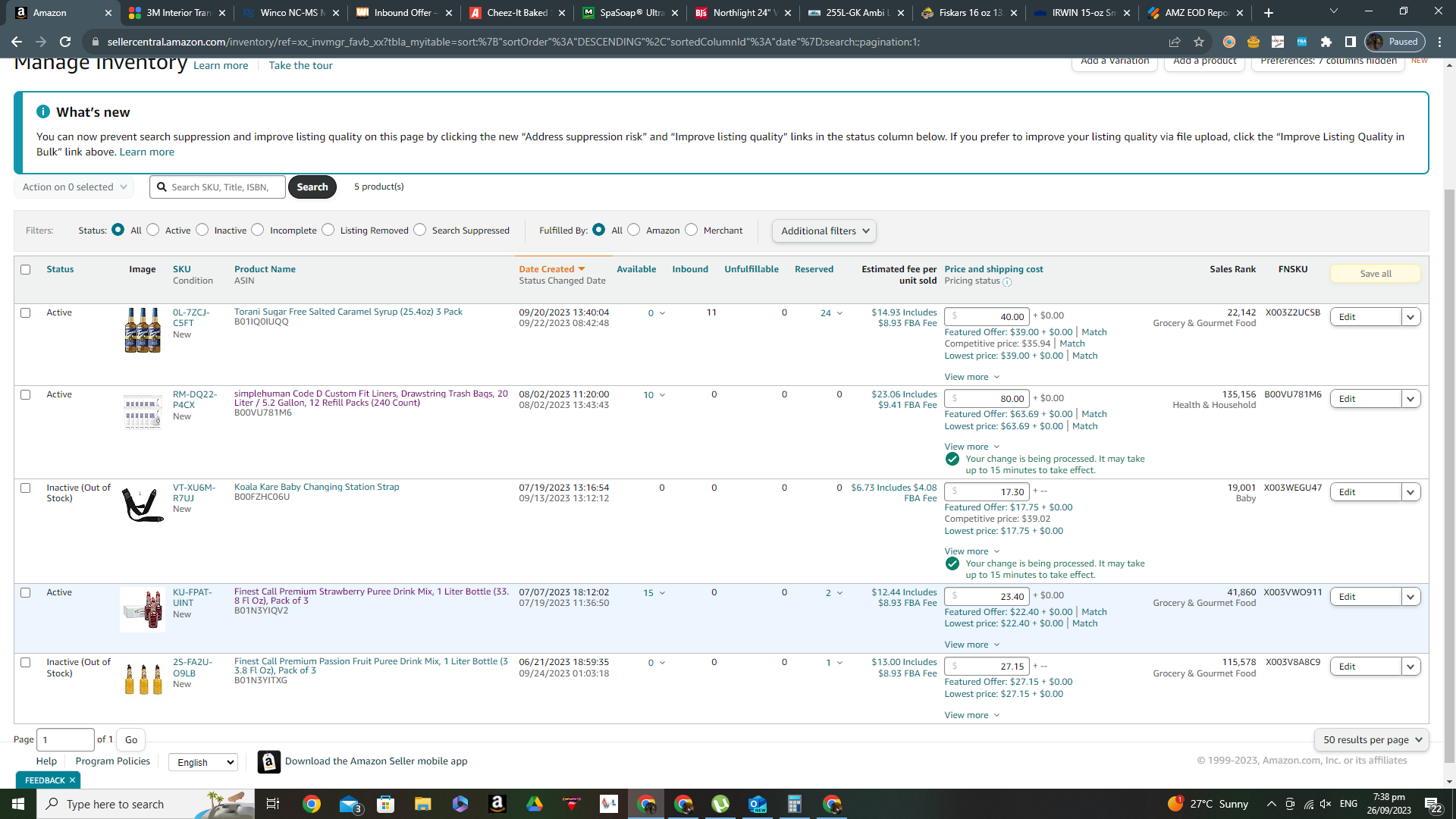Open the FBA calculator extension icon
Screen dimensions: 1456x819
tap(1302, 42)
